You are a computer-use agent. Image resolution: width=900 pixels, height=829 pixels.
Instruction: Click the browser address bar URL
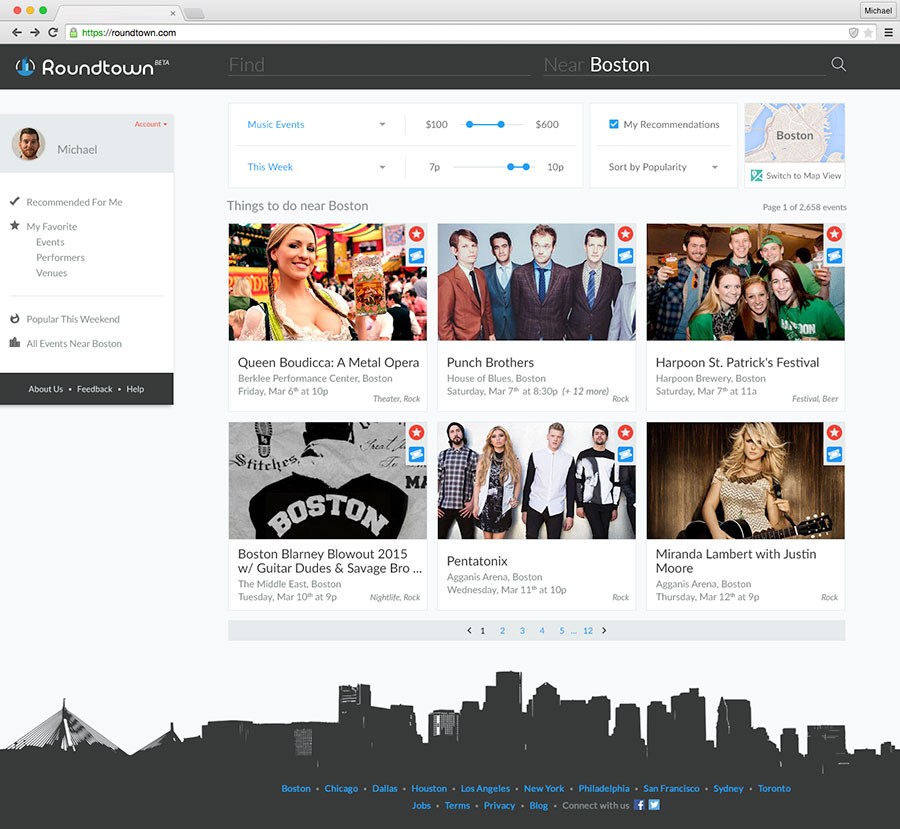click(x=129, y=33)
